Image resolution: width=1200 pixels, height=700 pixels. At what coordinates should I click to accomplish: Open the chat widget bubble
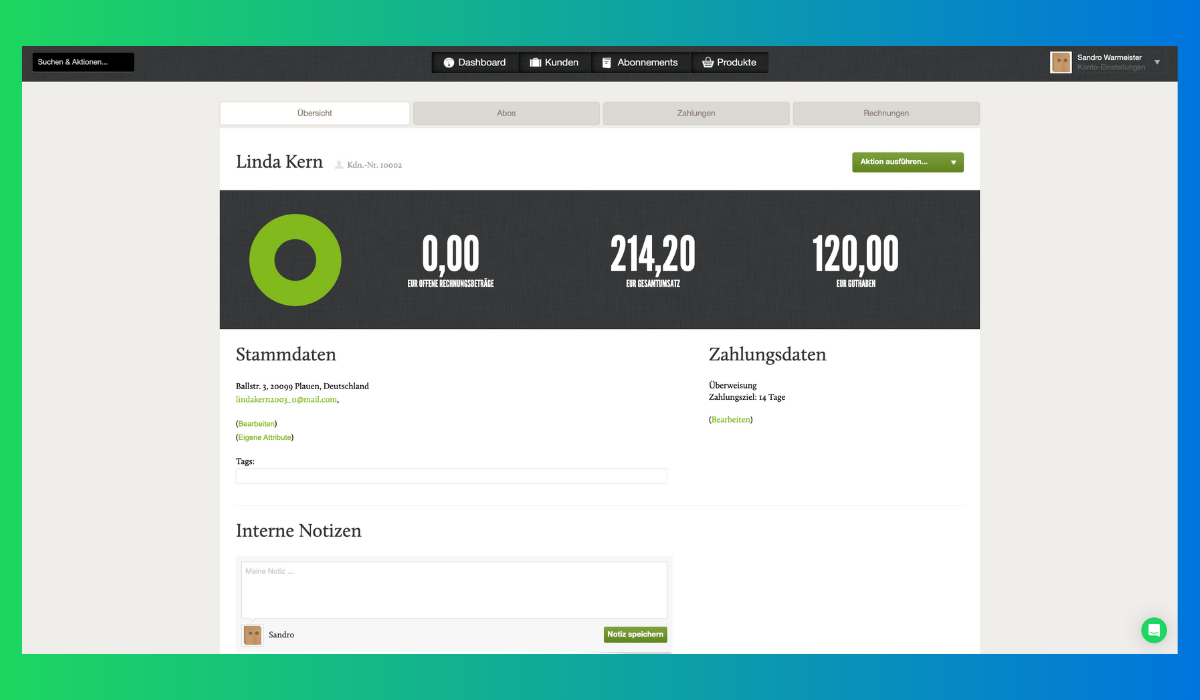pos(1154,630)
